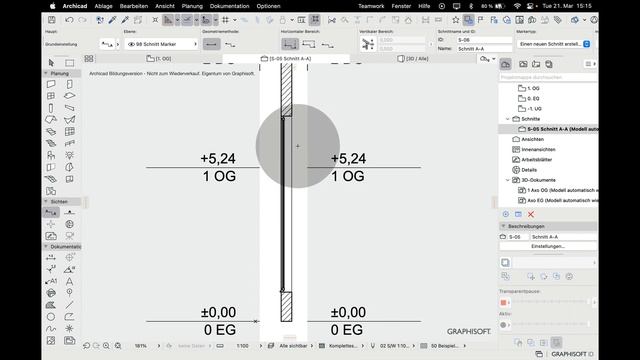Select the Arrow tool in the toolbox

pyautogui.click(x=51, y=62)
